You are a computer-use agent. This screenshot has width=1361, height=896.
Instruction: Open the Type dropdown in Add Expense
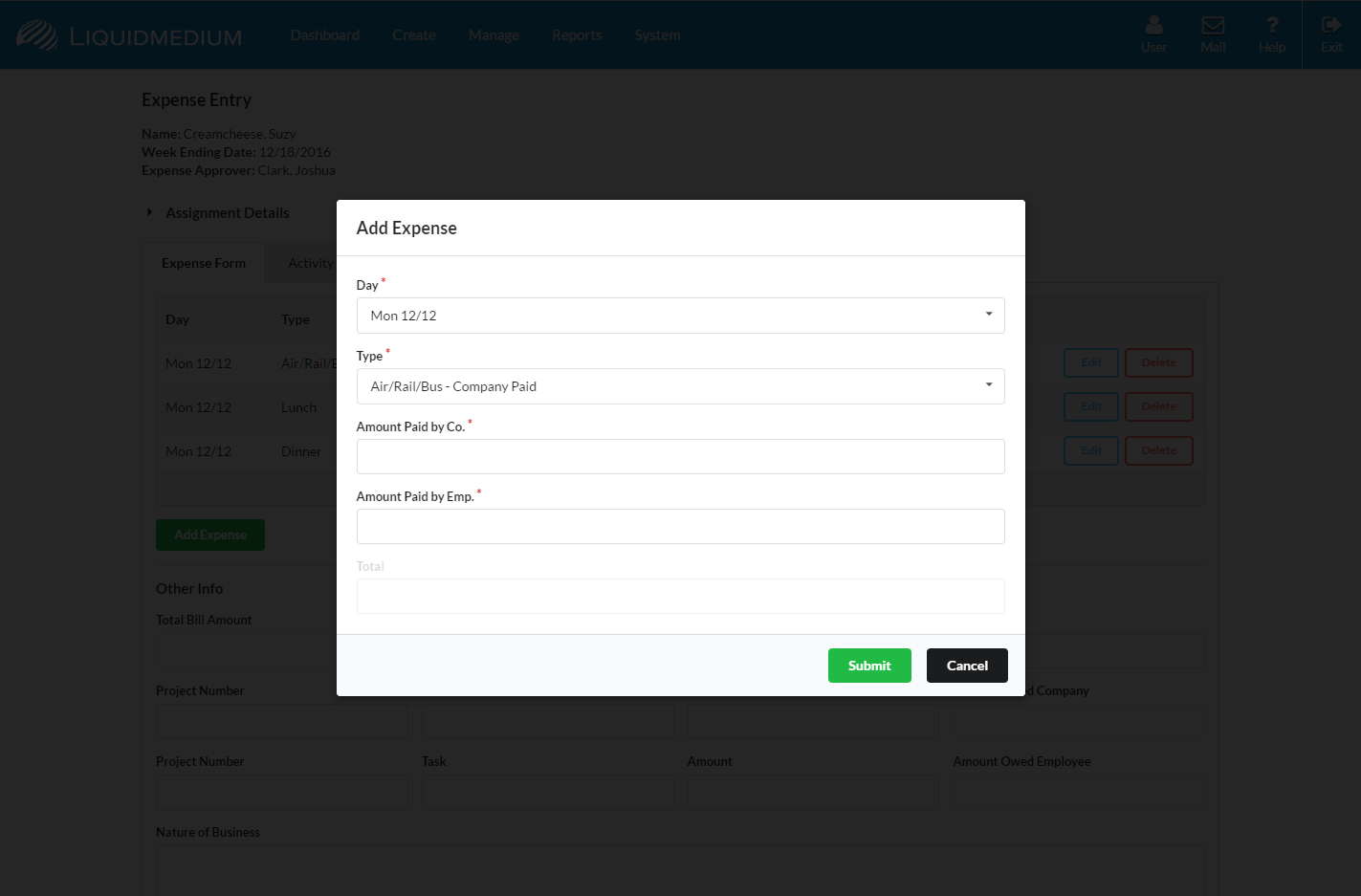(x=680, y=386)
